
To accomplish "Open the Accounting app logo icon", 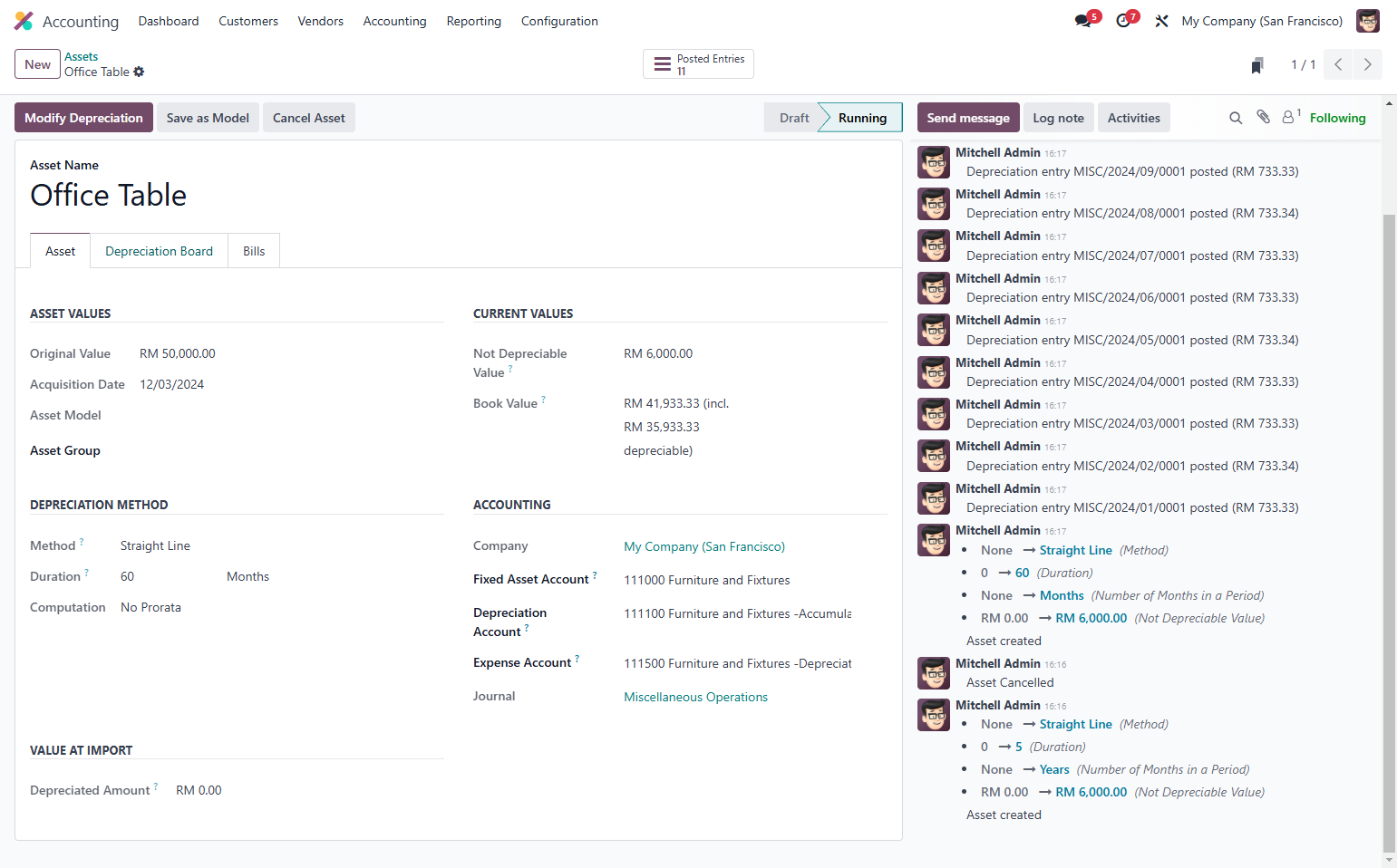I will 24,21.
